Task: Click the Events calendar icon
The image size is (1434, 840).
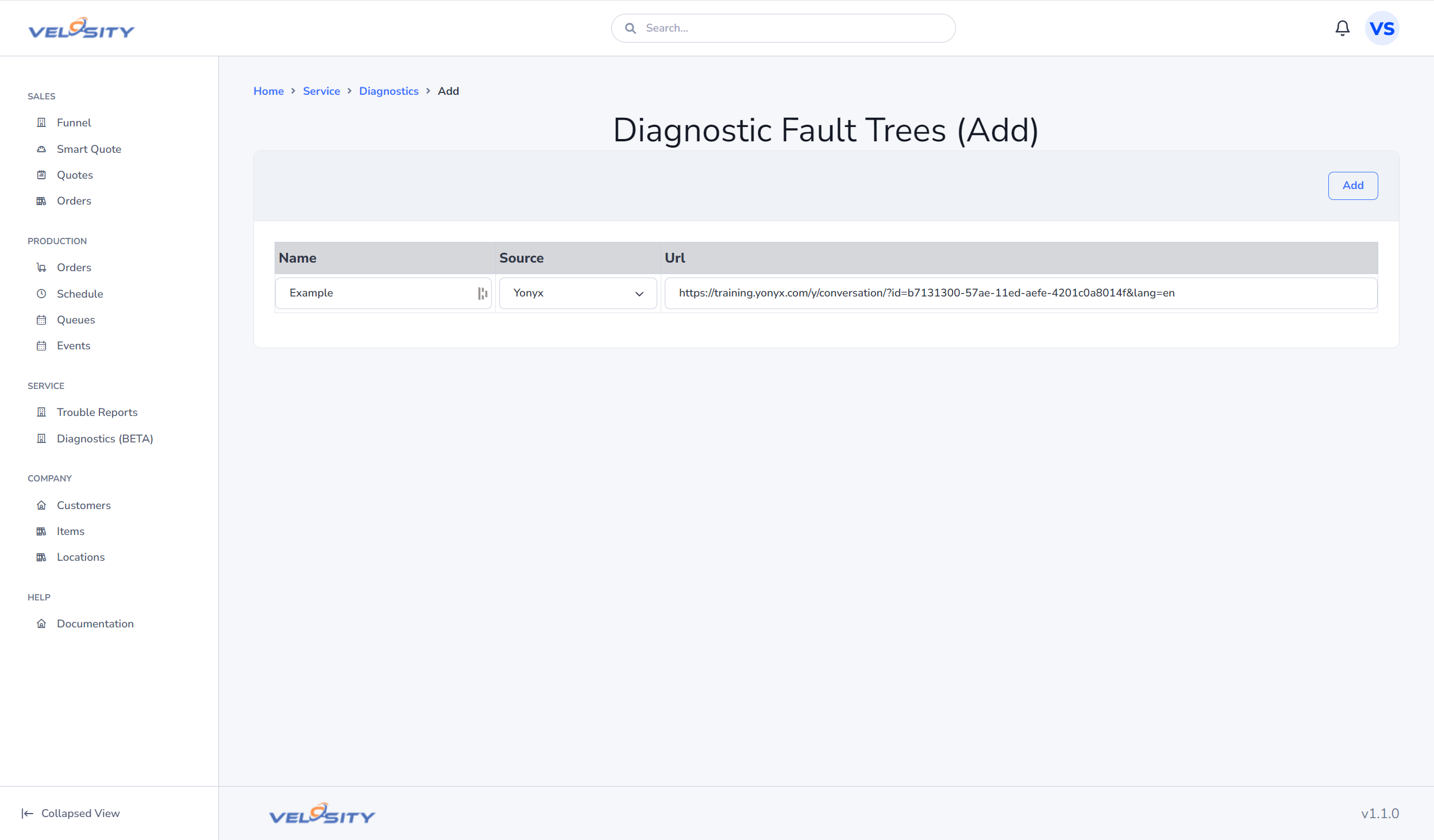Action: click(41, 345)
